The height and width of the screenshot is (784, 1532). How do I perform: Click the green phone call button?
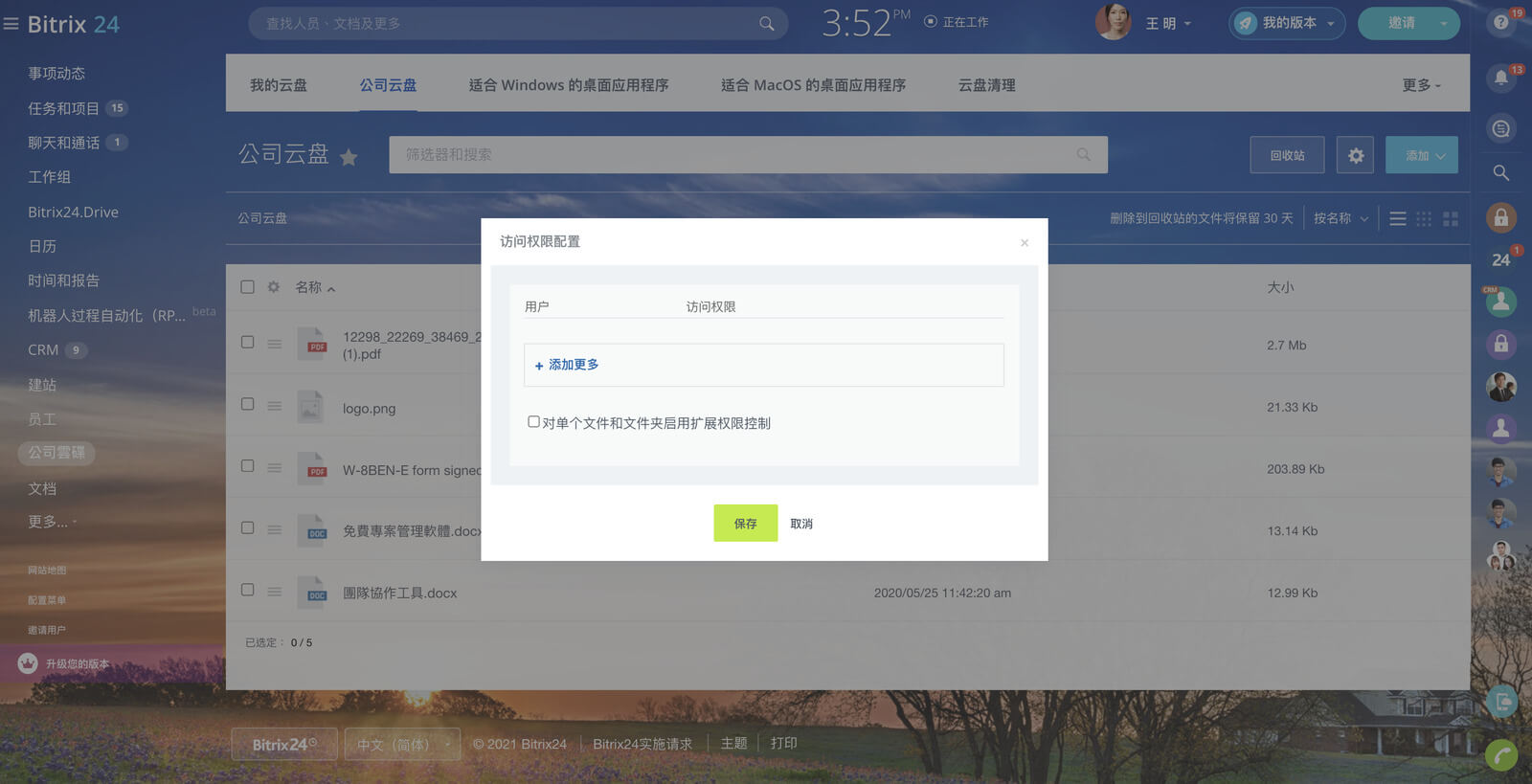(x=1500, y=756)
